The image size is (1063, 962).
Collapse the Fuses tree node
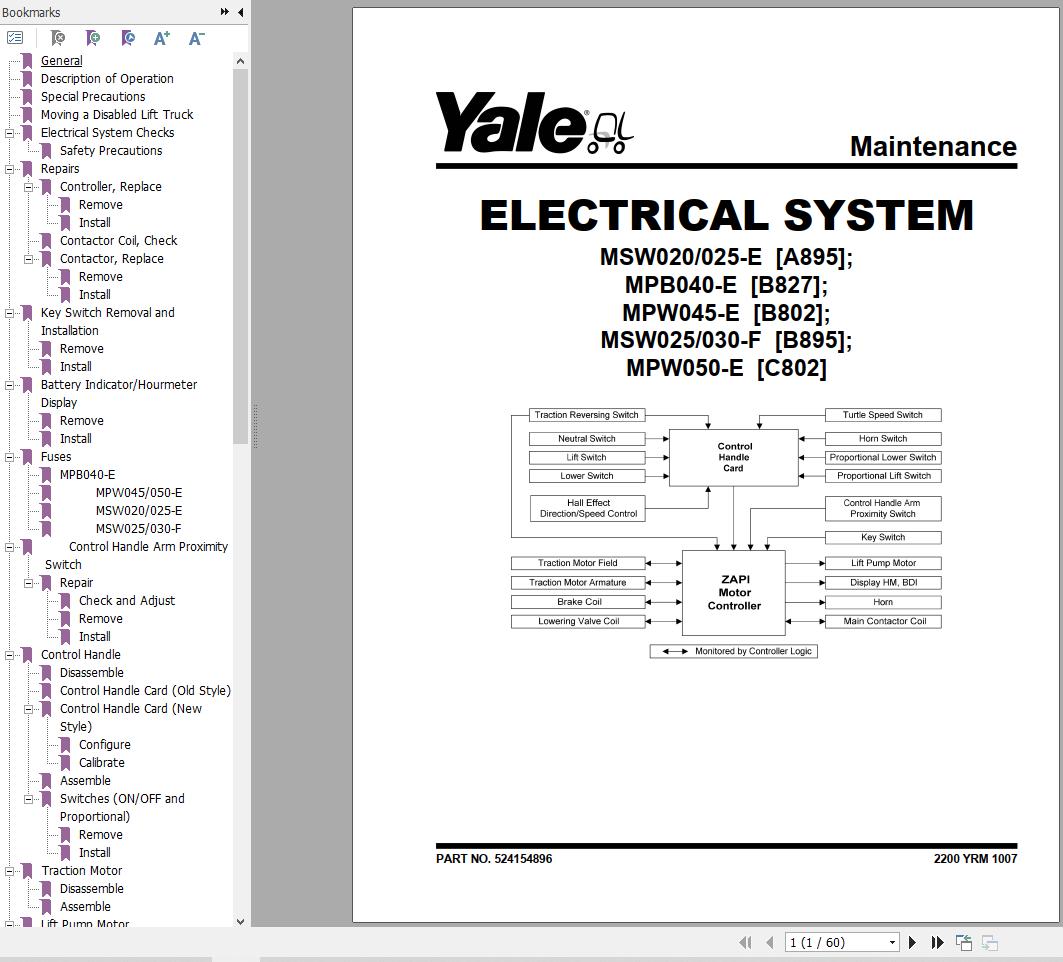pos(9,457)
